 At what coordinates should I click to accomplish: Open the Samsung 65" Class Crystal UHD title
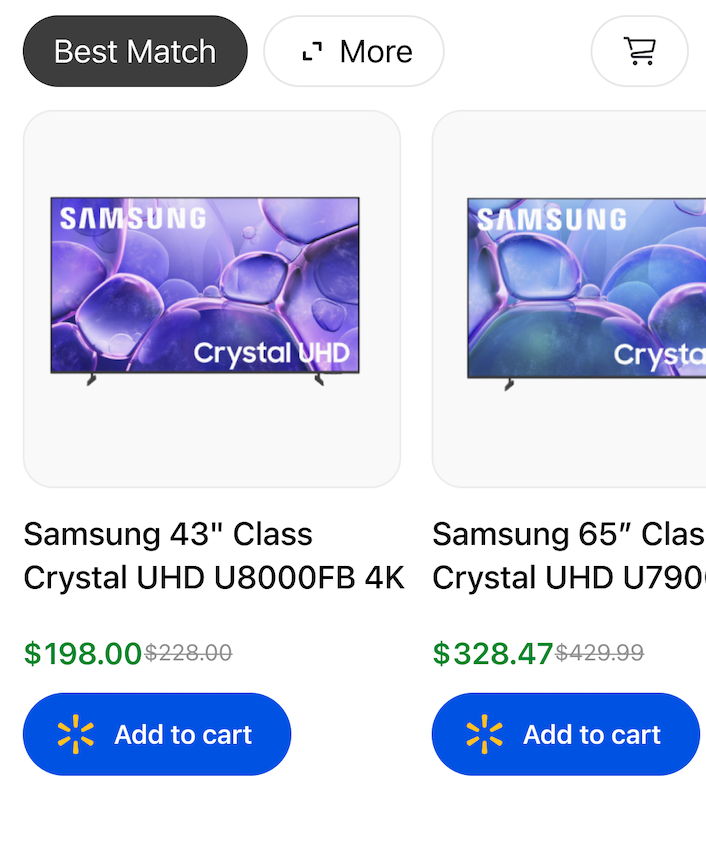568,556
